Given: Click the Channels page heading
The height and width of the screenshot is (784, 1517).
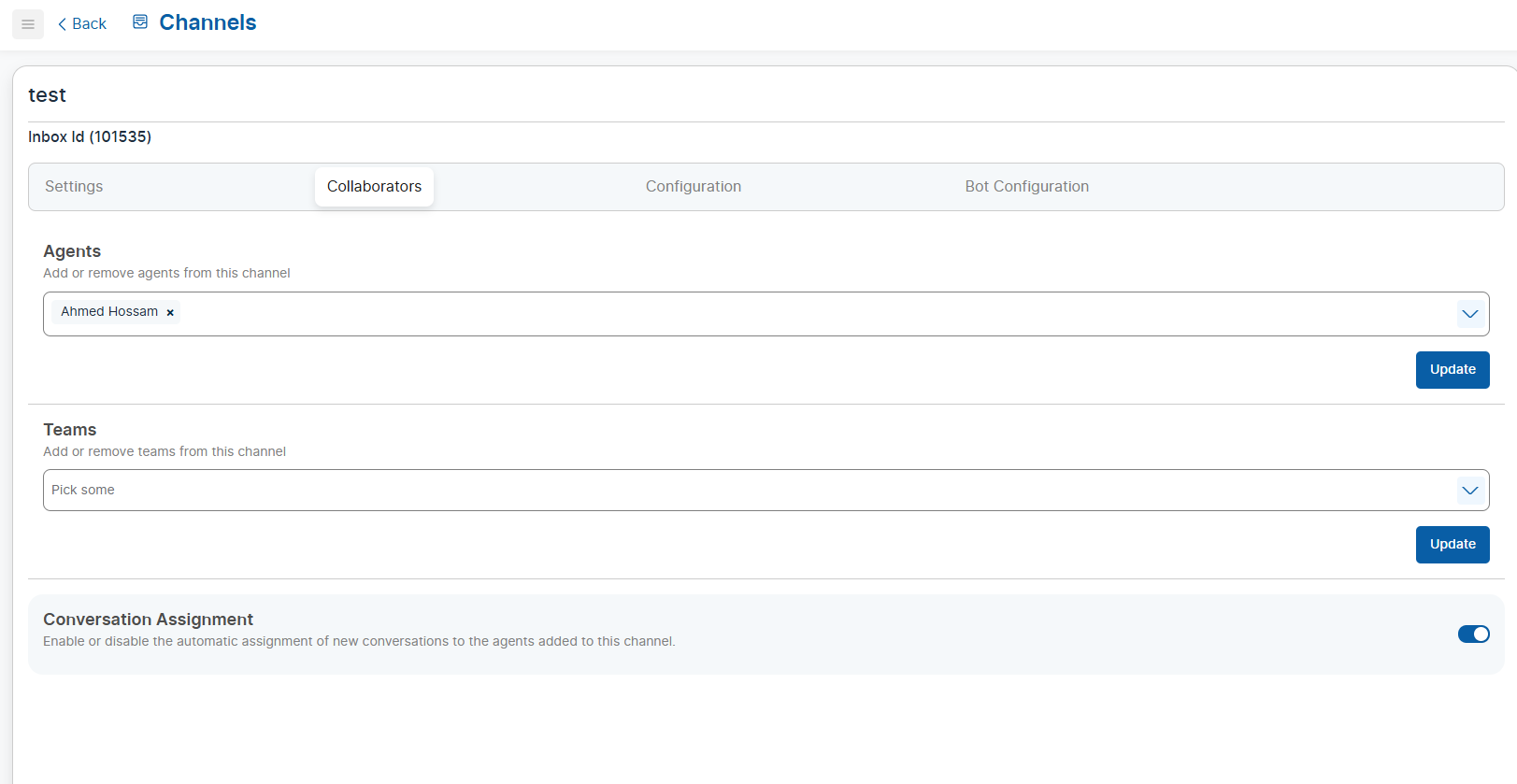Looking at the screenshot, I should pos(208,22).
